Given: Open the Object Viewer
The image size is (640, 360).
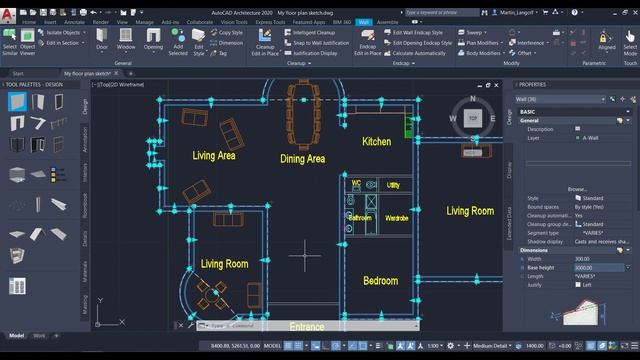Looking at the screenshot, I should [x=27, y=42].
